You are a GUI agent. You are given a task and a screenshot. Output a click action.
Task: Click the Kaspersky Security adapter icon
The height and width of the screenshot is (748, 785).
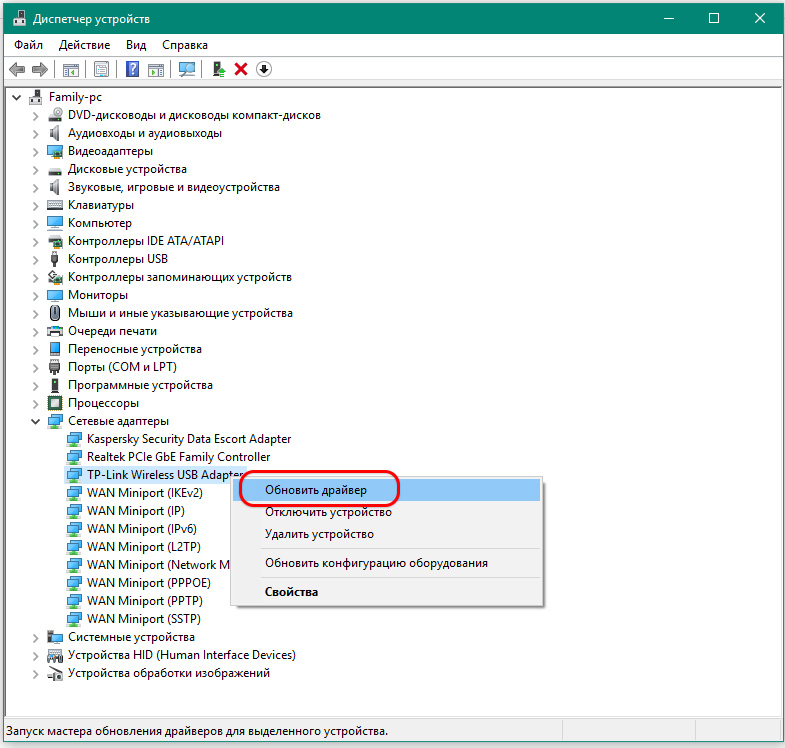pos(74,439)
